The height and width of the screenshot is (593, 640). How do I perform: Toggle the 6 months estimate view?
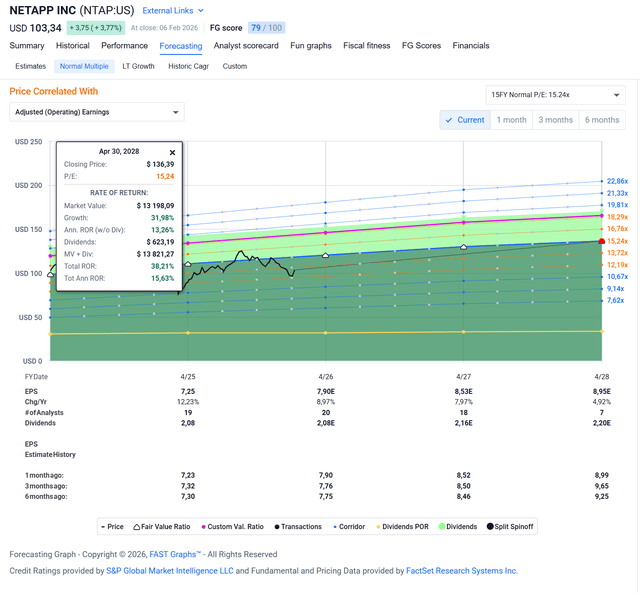(602, 120)
